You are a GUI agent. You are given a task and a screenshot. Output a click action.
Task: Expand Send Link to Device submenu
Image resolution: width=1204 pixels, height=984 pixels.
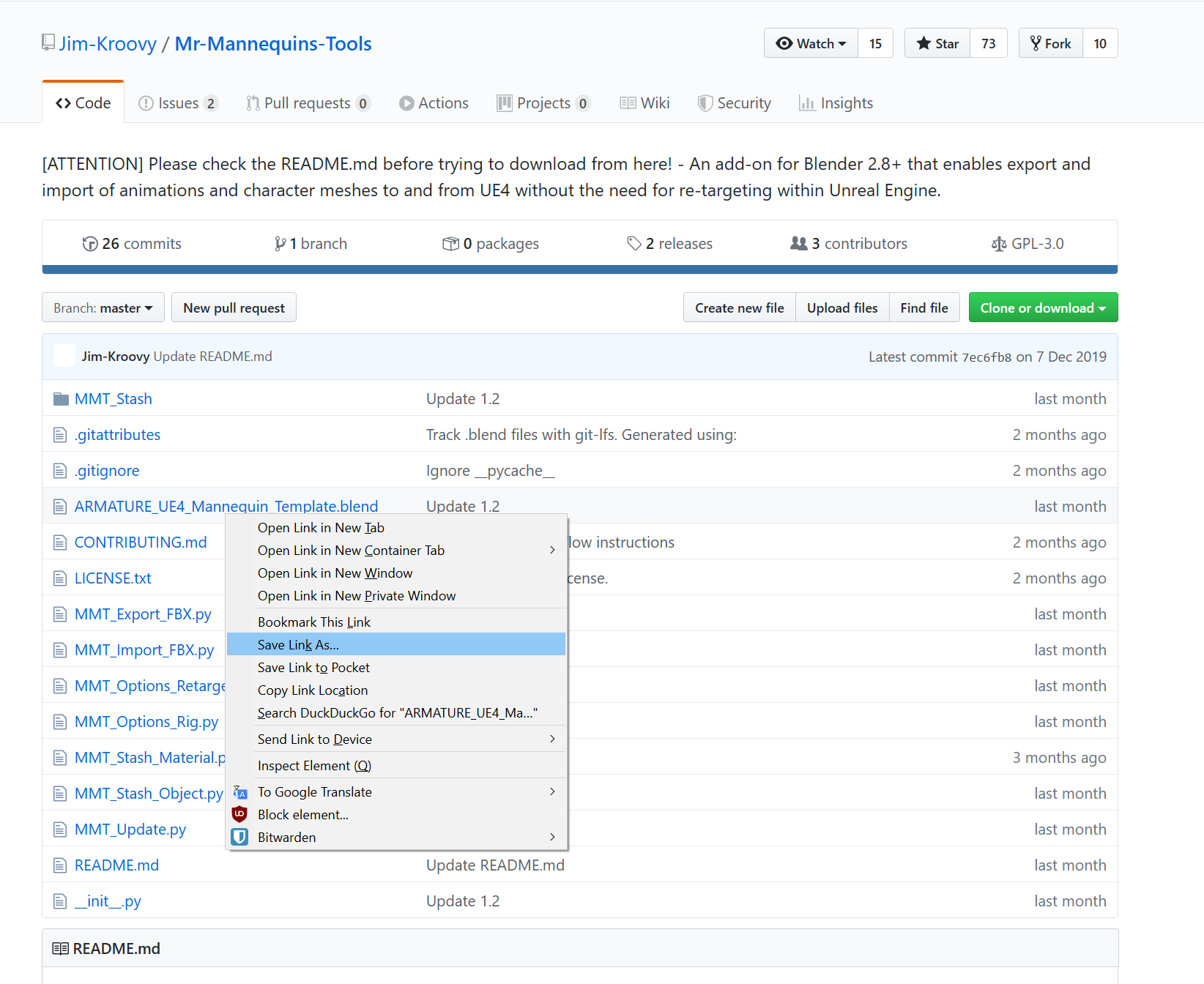[x=552, y=739]
